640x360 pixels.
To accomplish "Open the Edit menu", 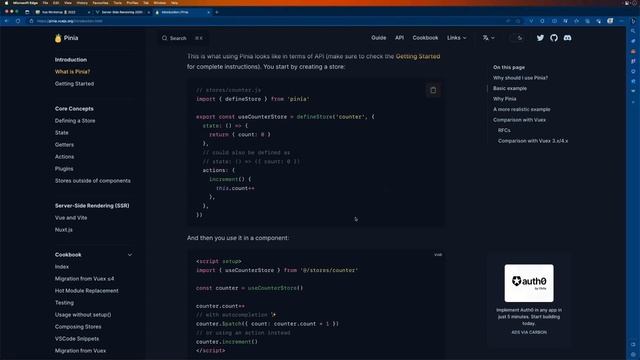I will (56, 3).
